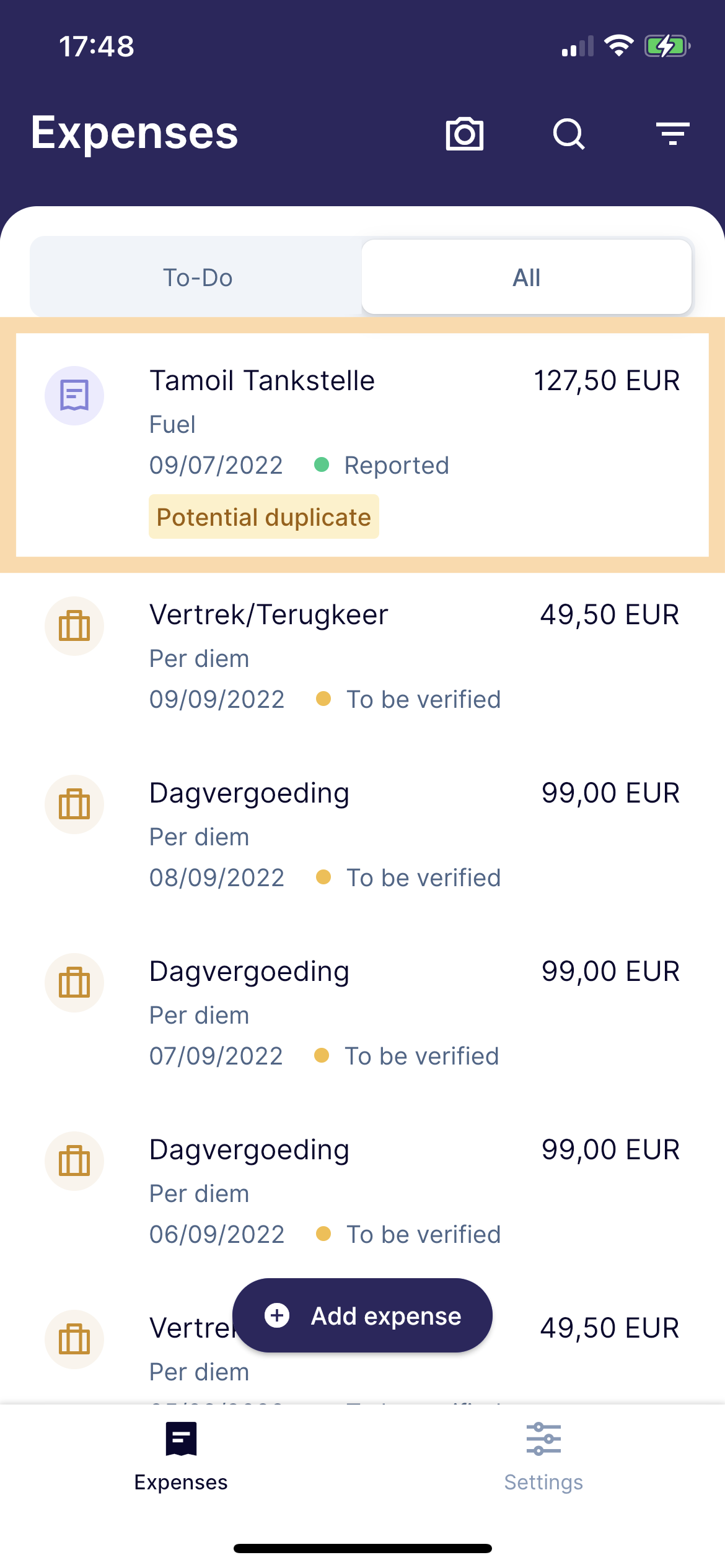The width and height of the screenshot is (725, 1568).
Task: Open the filter icon in header
Action: 673,133
